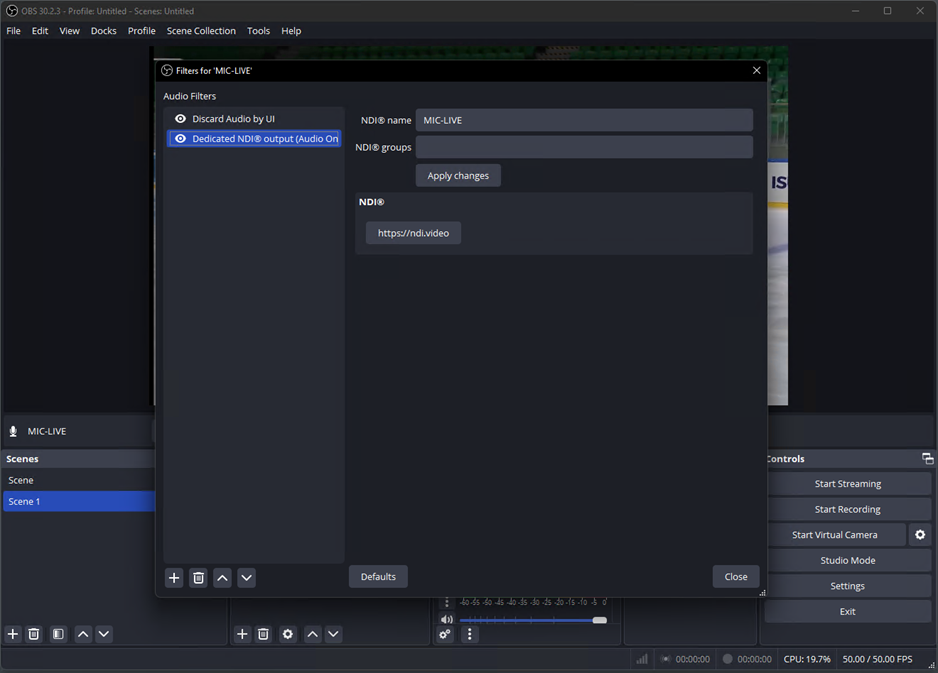938x673 pixels.
Task: Open the Docks menu
Action: (104, 31)
